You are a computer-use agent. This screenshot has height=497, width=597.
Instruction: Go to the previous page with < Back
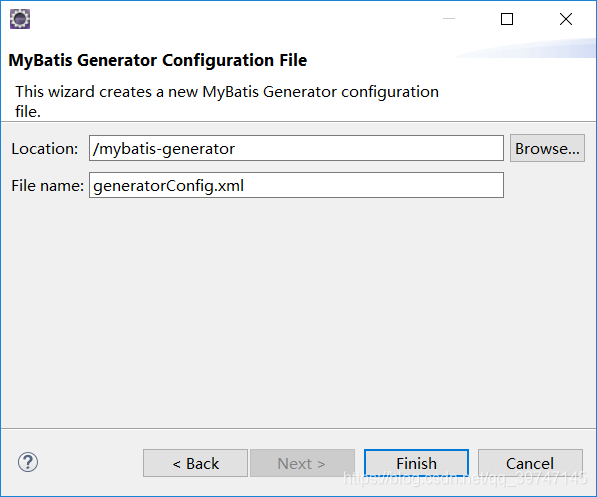point(195,463)
